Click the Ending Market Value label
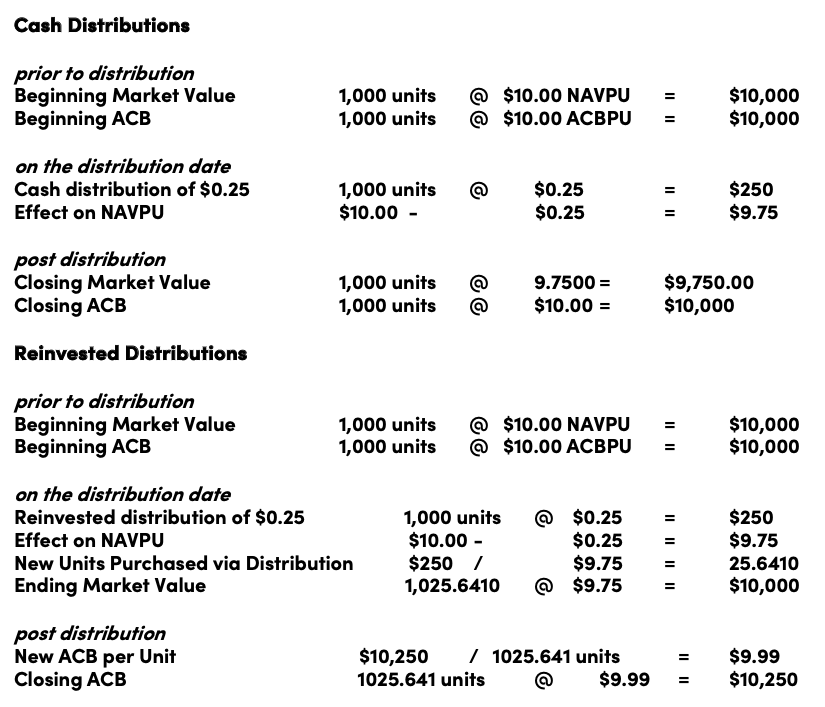Viewport: 825px width, 707px height. 110,586
